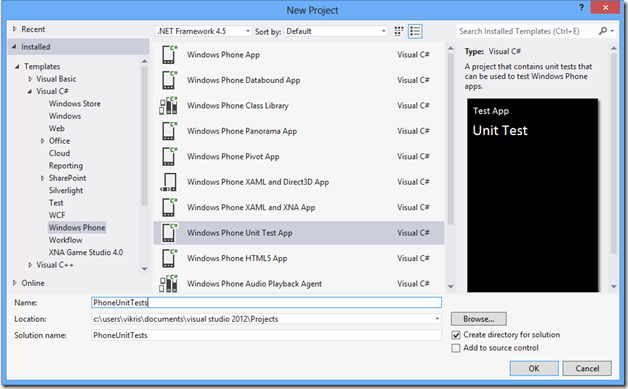Select the WCF category
Image resolution: width=628 pixels, height=389 pixels.
coord(57,216)
